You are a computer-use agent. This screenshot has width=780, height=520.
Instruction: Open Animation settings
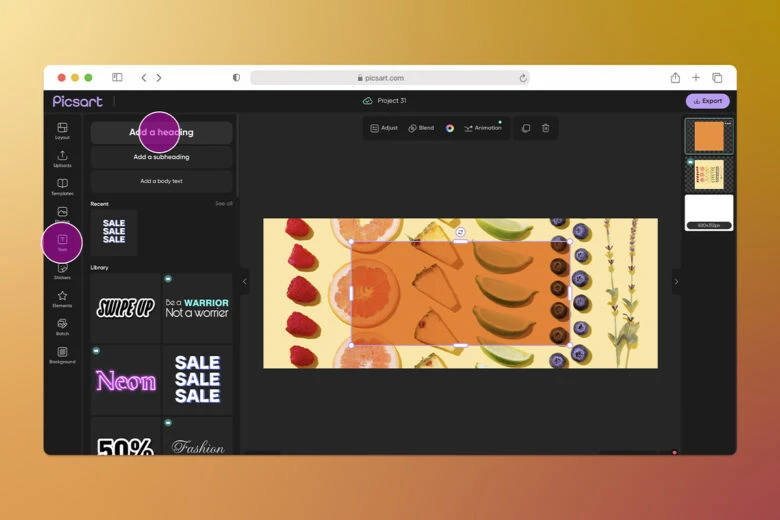point(483,128)
